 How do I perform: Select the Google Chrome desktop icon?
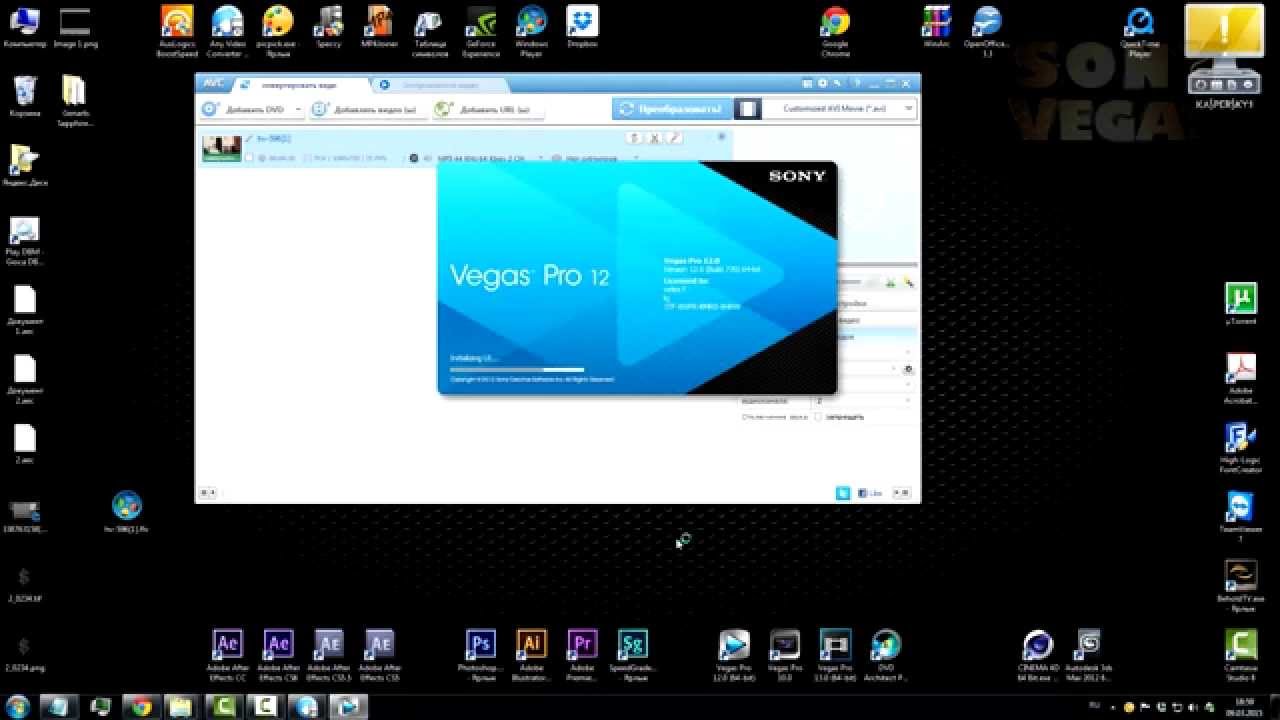[835, 32]
